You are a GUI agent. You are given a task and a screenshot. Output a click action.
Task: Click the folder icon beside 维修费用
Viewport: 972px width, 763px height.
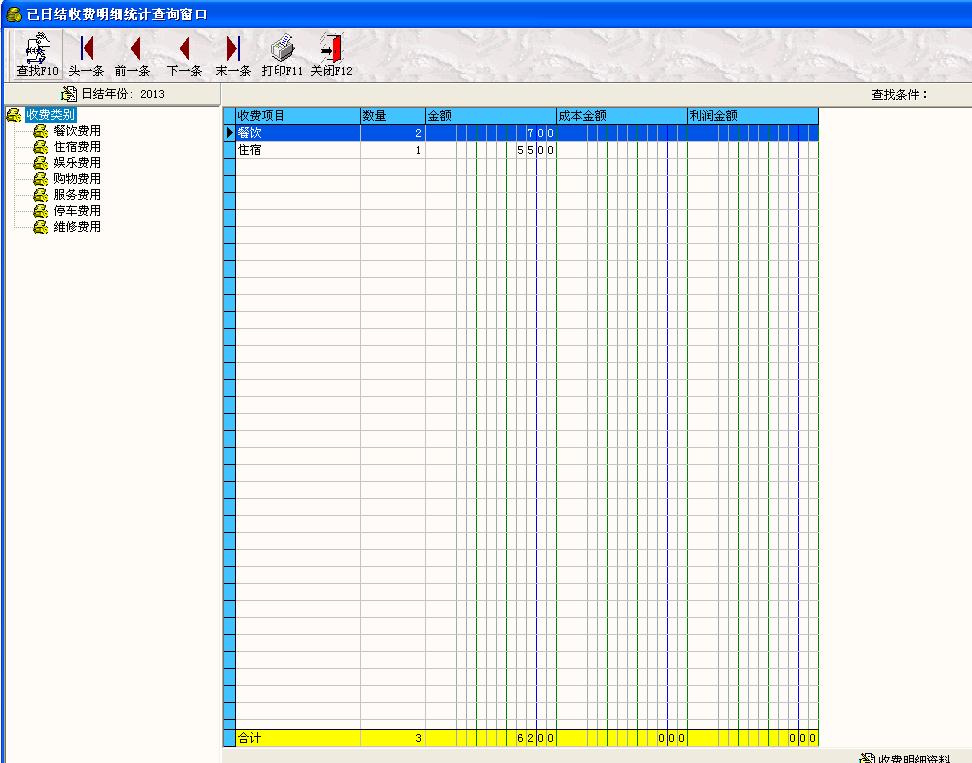coord(40,227)
